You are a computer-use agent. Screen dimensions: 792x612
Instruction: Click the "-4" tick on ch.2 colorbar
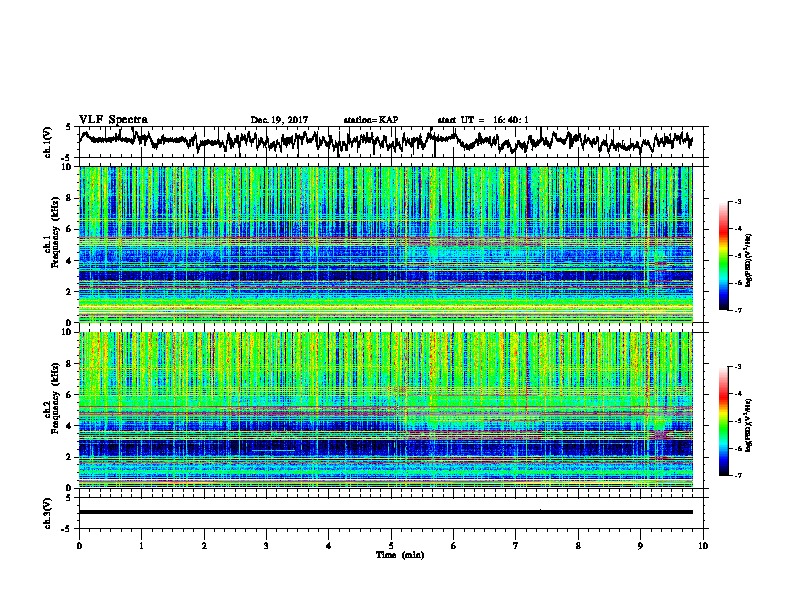[737, 394]
